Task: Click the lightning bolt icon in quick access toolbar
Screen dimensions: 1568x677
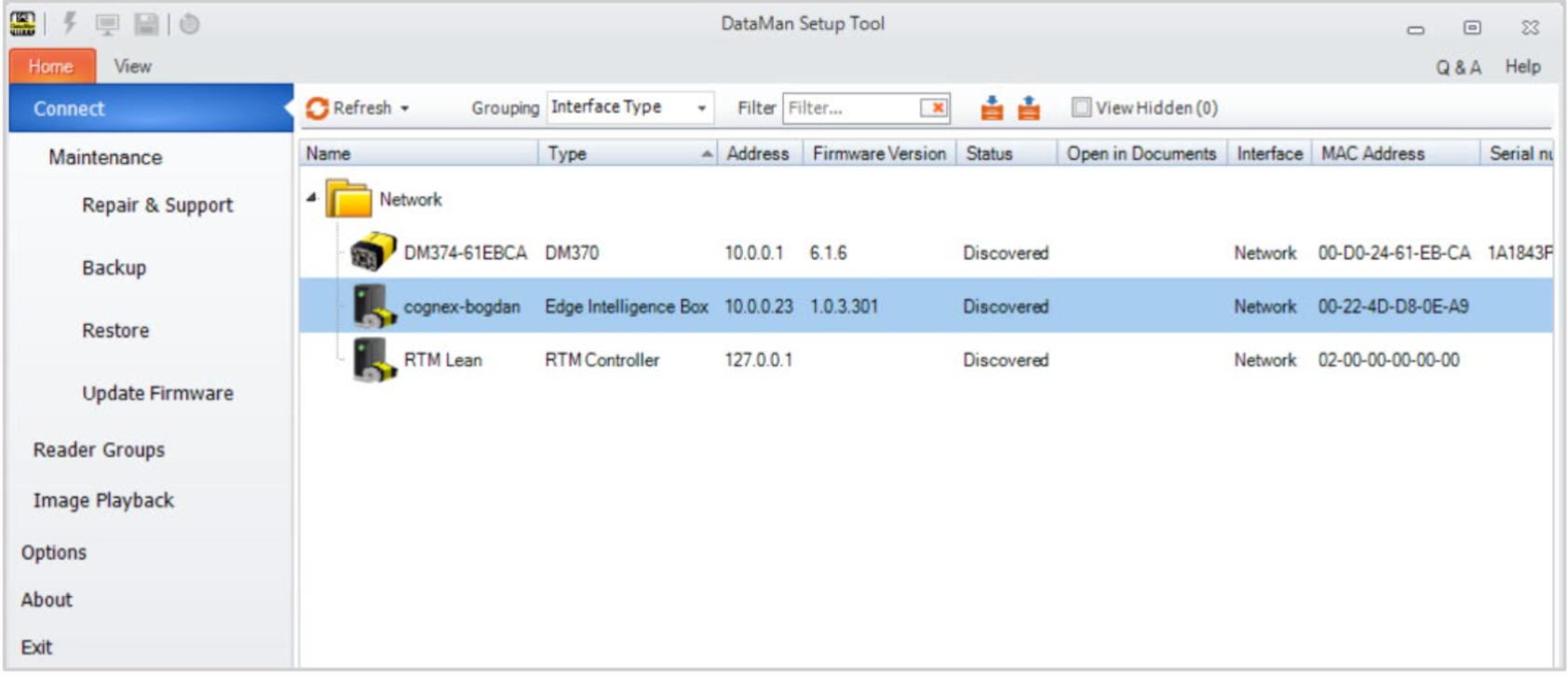Action: pos(69,23)
